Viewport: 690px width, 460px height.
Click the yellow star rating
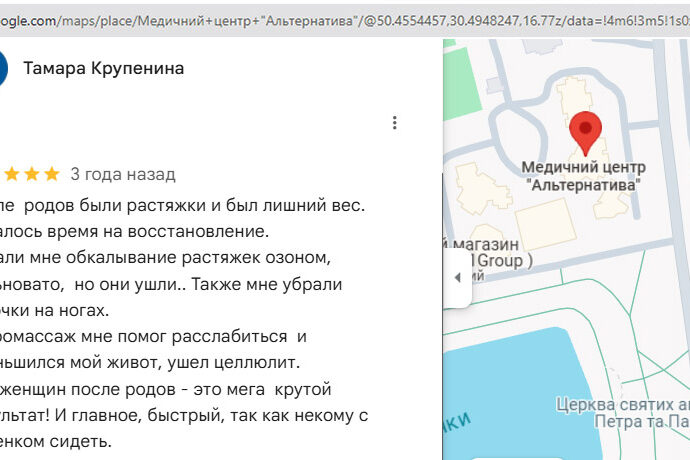click(30, 174)
